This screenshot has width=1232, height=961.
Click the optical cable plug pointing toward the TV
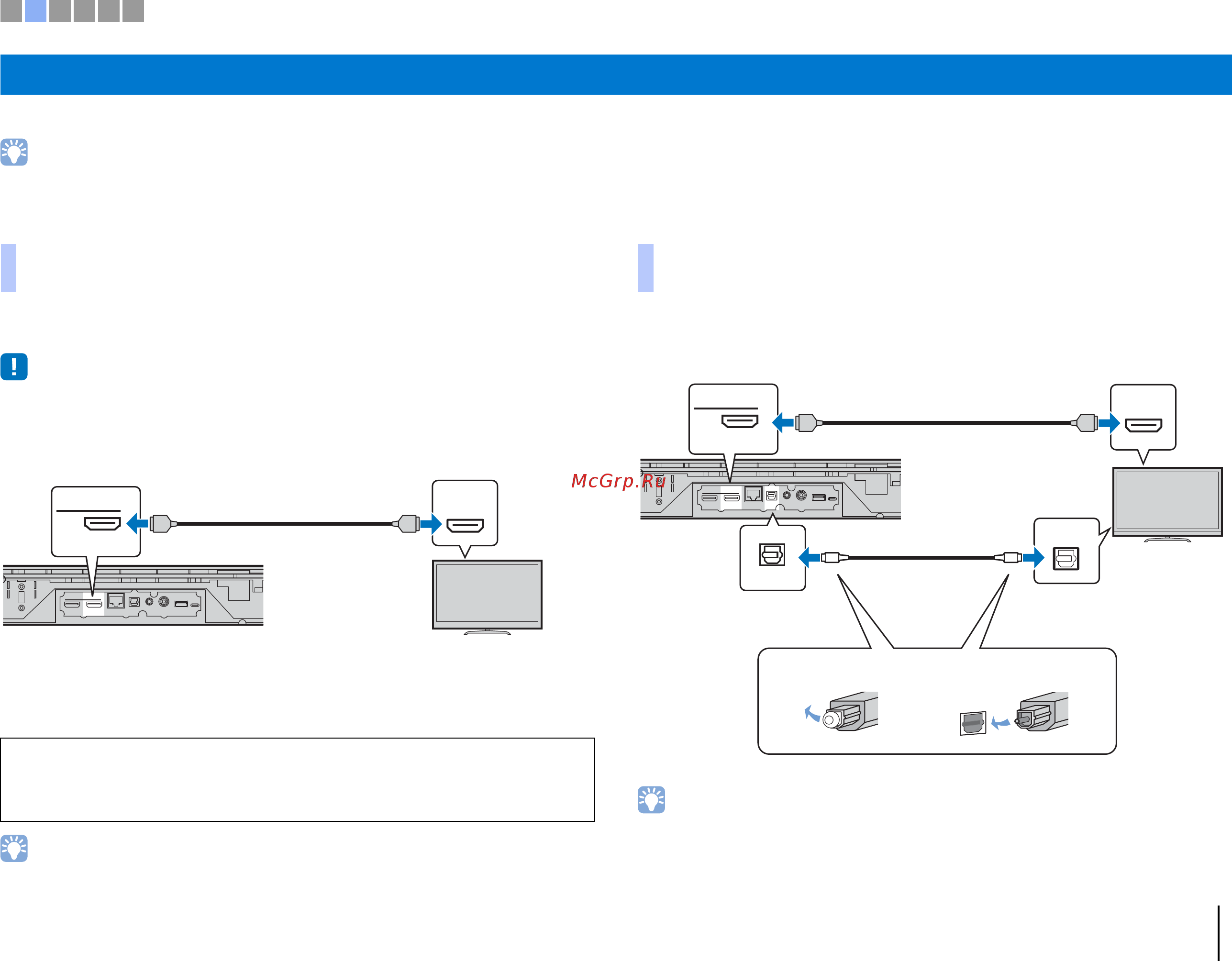(1008, 558)
